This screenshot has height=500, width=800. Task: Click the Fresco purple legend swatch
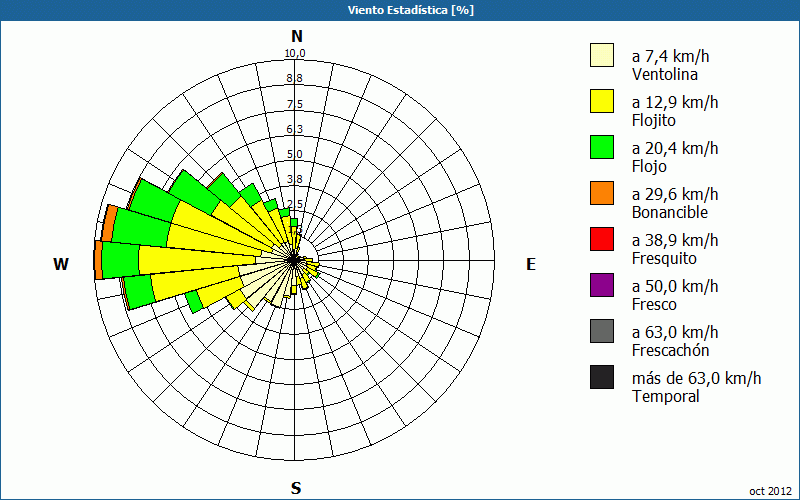(x=602, y=285)
